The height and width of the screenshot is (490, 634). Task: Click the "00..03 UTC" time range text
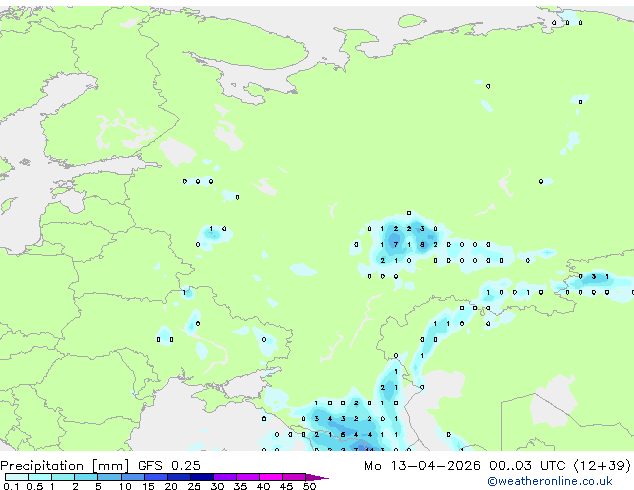tap(527, 466)
